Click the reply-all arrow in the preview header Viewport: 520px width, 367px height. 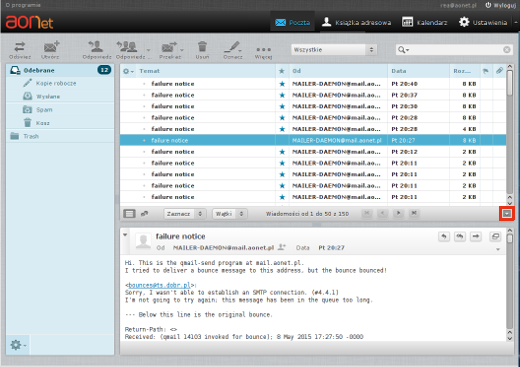coord(460,237)
